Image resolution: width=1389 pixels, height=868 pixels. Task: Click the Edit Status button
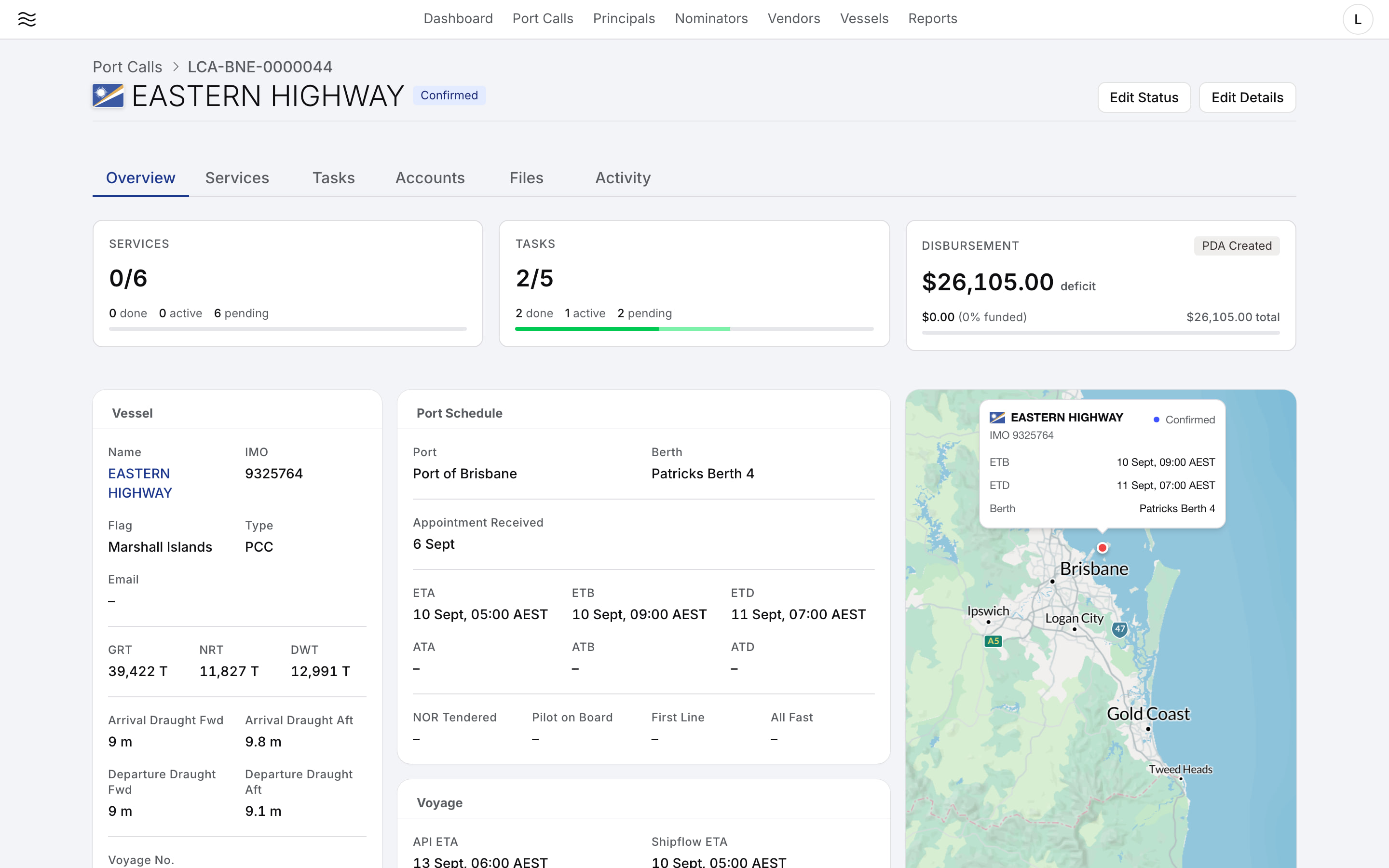[x=1144, y=97]
